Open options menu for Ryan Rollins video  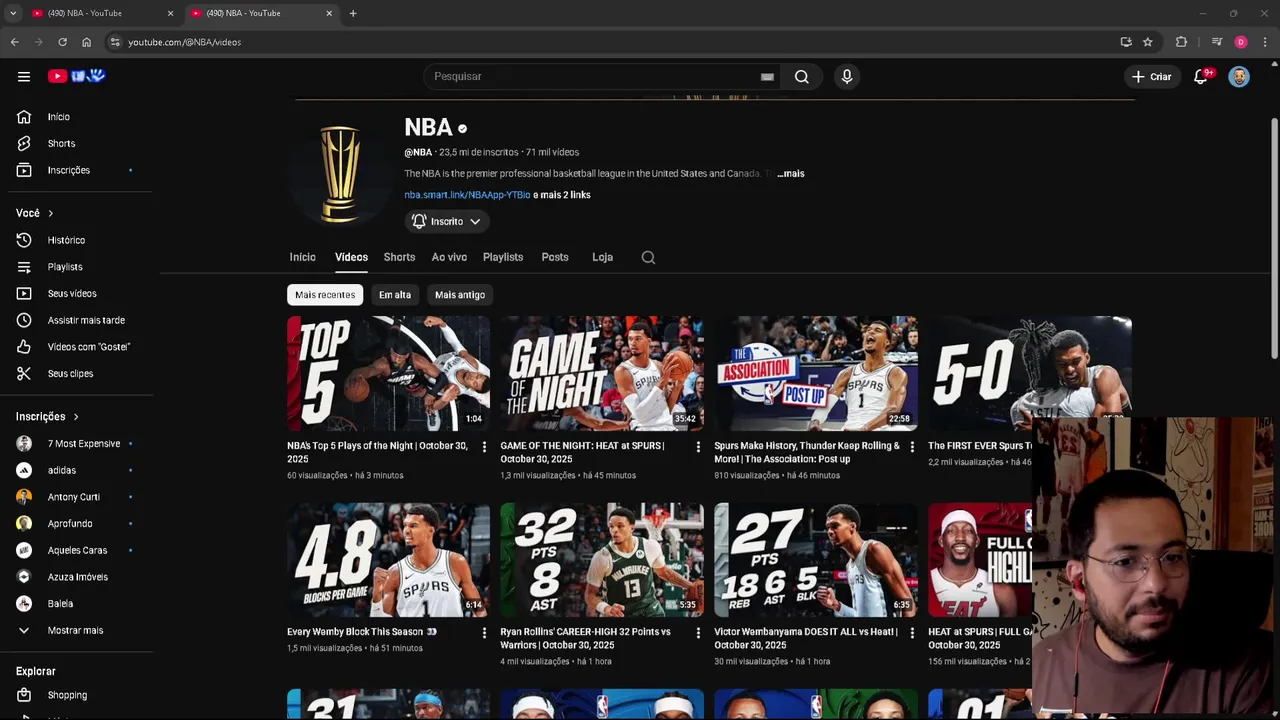[698, 633]
